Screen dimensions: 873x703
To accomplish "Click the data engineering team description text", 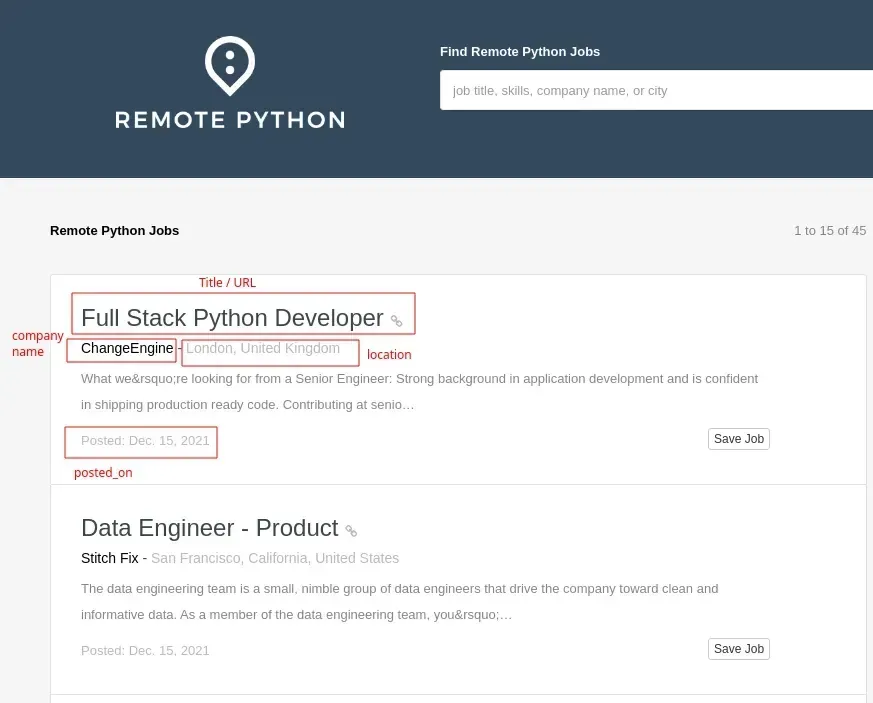I will [400, 601].
